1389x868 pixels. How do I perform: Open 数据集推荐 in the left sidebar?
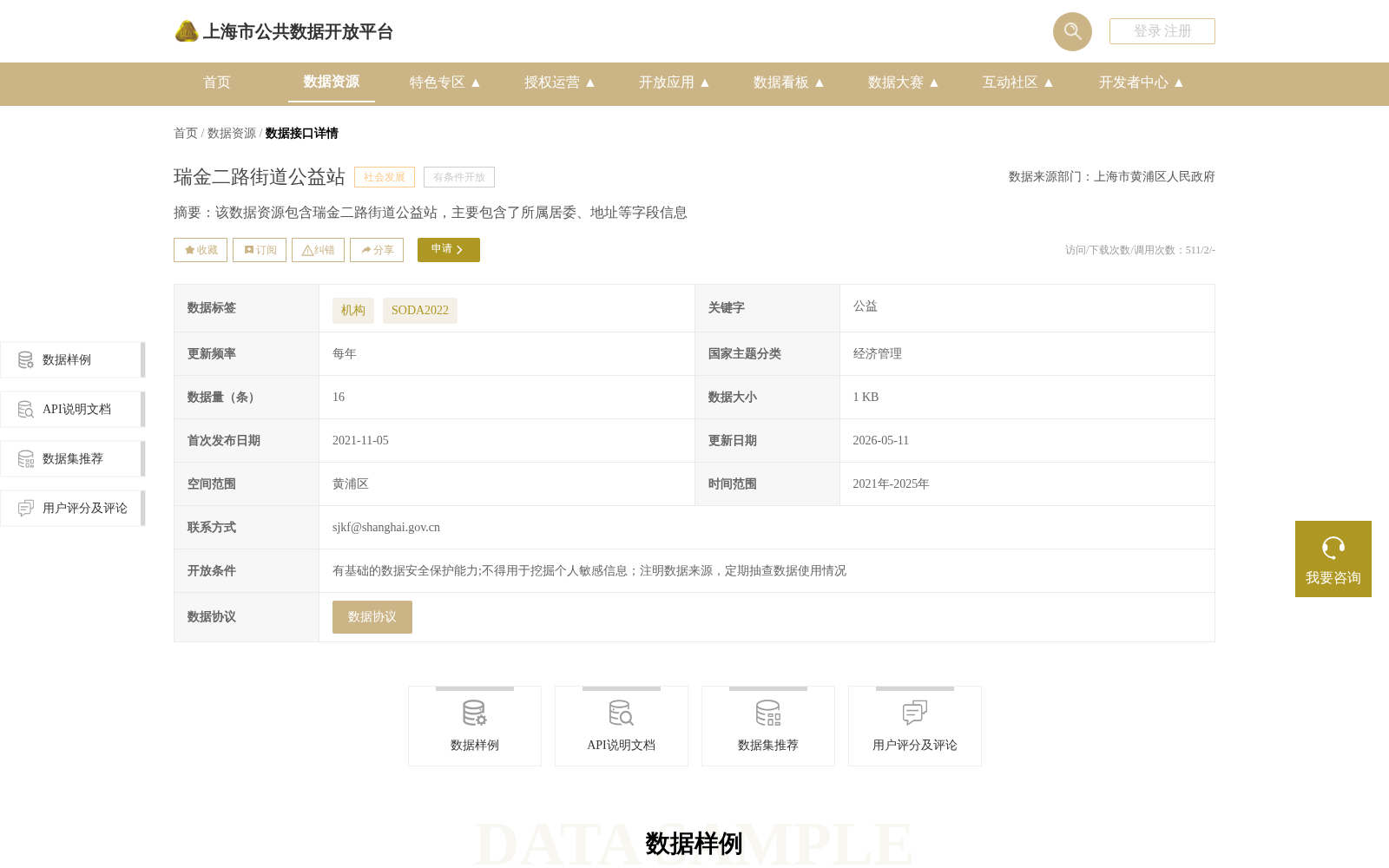73,458
